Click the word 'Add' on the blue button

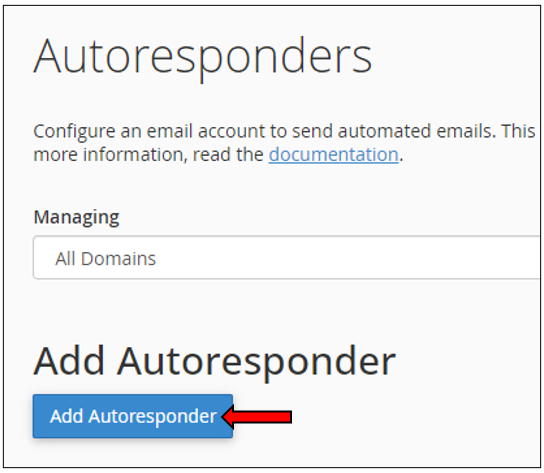(x=67, y=416)
